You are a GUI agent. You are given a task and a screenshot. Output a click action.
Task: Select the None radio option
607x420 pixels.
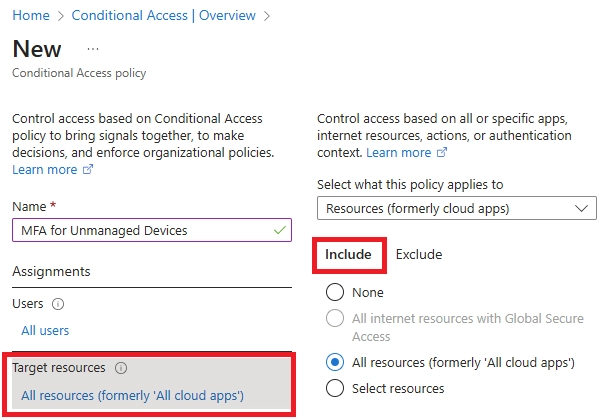pyautogui.click(x=336, y=293)
